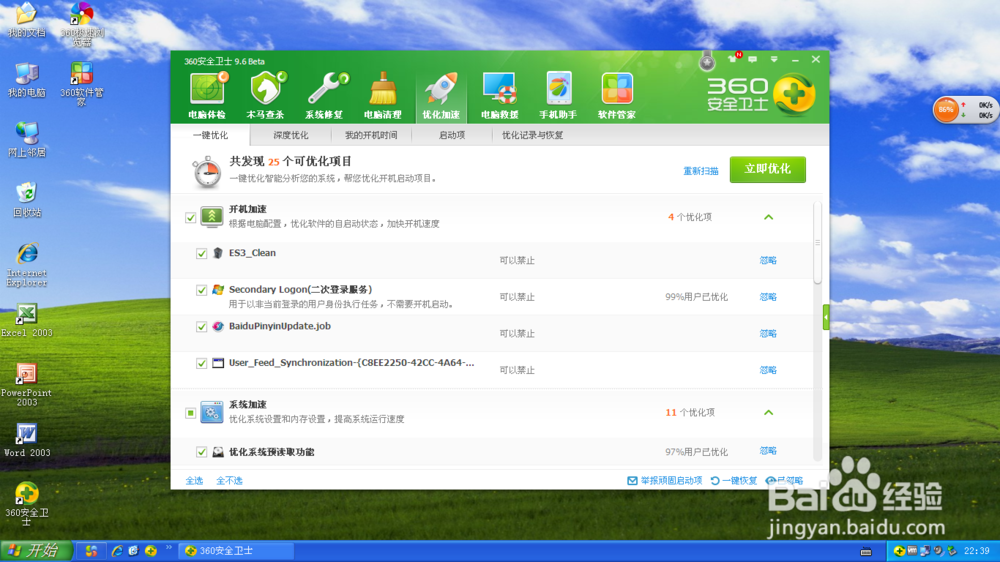
Task: Toggle the 开机加速 group checkbox
Action: click(190, 218)
